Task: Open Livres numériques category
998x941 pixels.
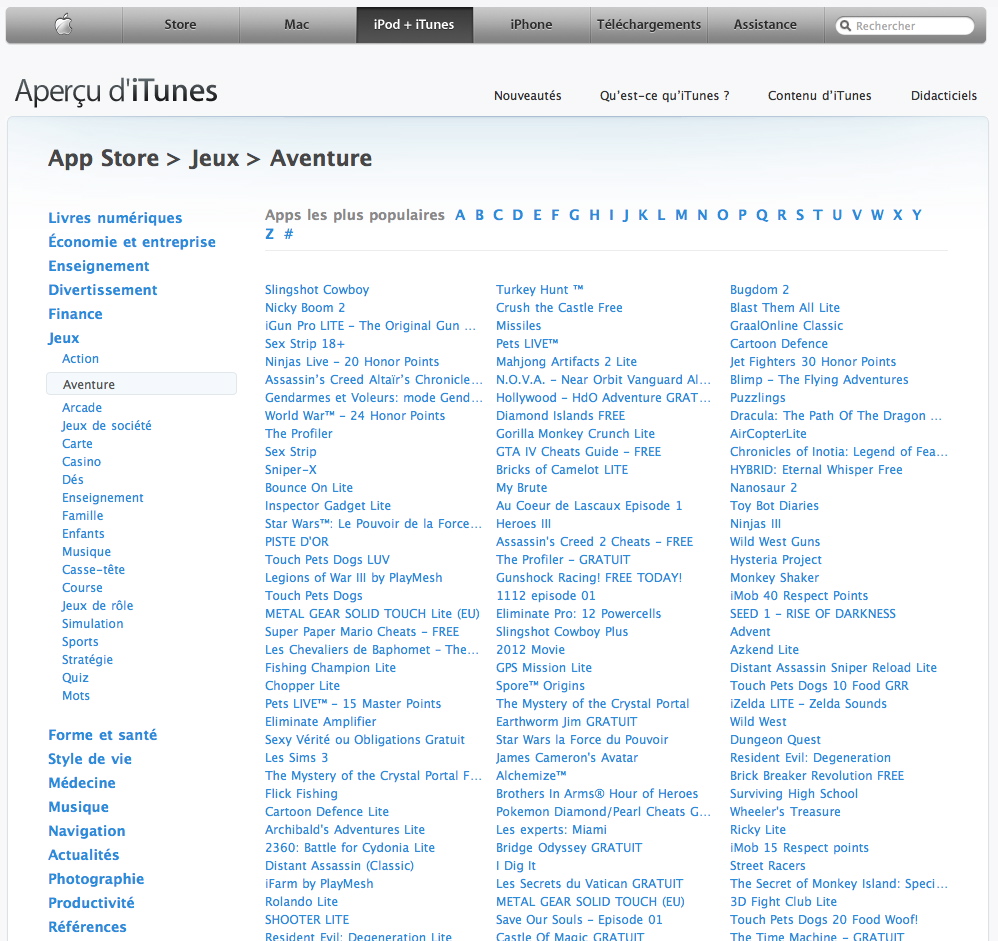Action: coord(115,218)
